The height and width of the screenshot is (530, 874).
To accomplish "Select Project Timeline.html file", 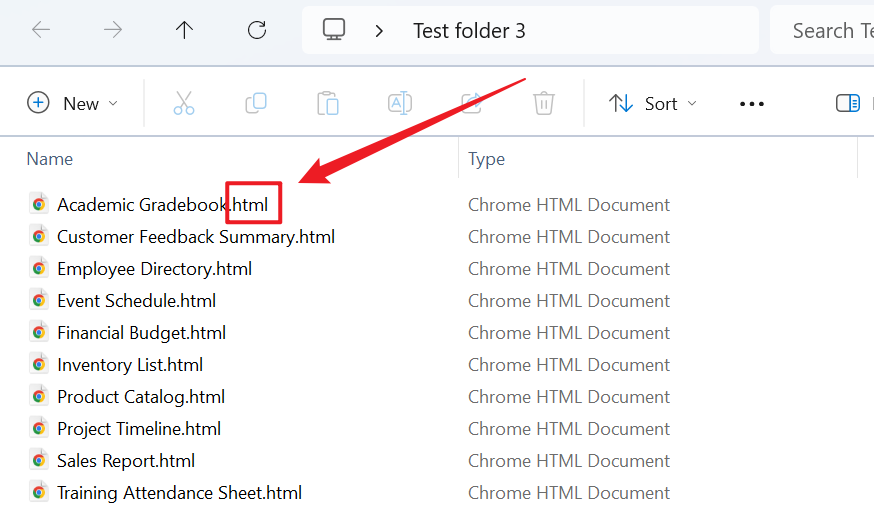I will click(139, 429).
